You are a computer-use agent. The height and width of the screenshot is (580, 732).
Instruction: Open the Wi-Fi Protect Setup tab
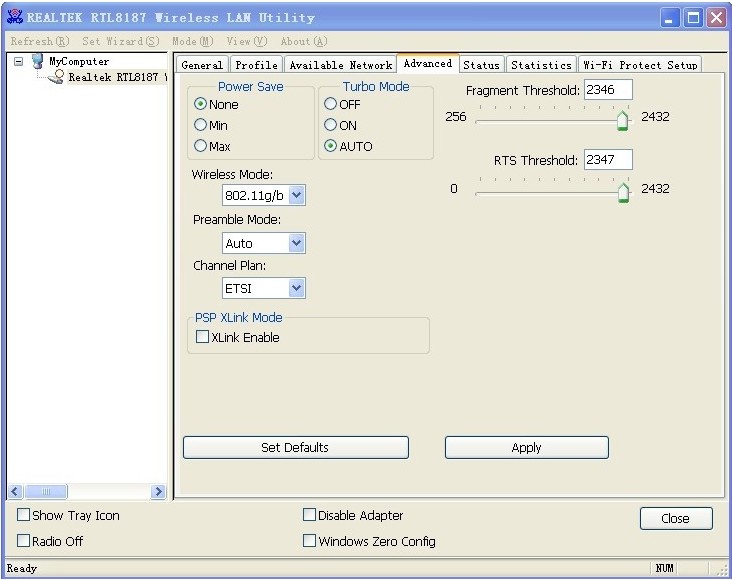pyautogui.click(x=640, y=65)
